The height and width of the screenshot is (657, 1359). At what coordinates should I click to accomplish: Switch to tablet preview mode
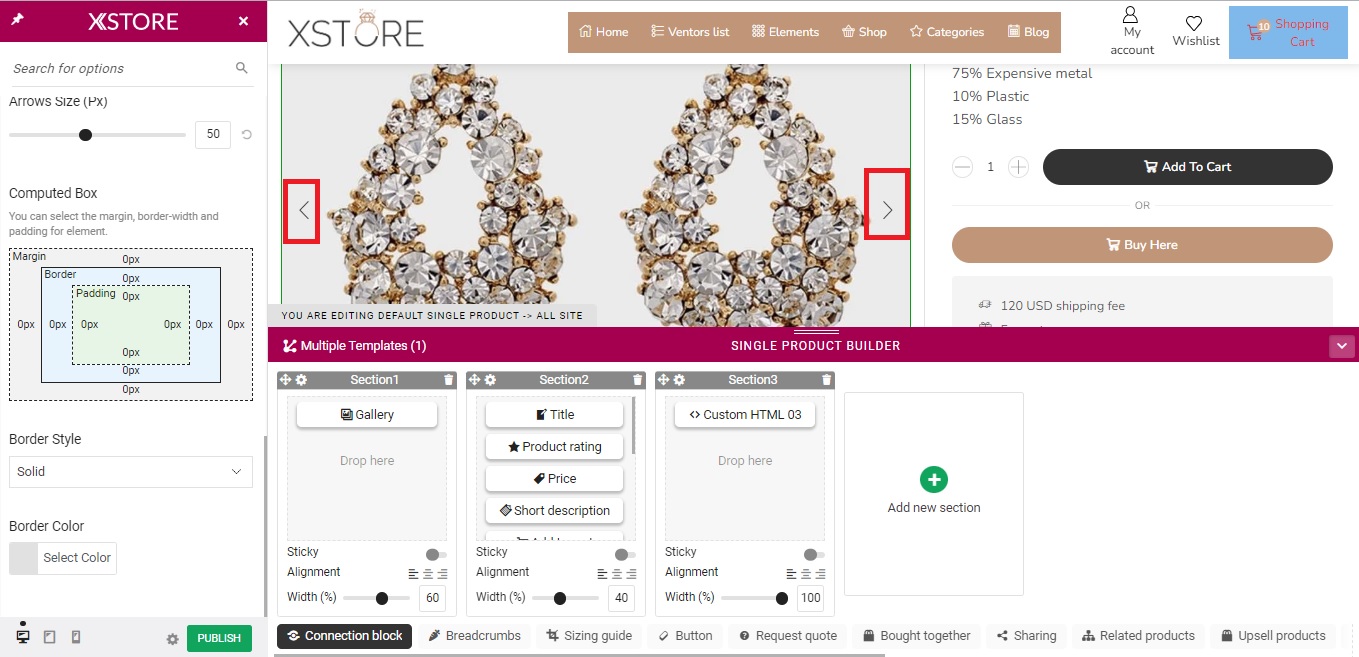point(49,637)
